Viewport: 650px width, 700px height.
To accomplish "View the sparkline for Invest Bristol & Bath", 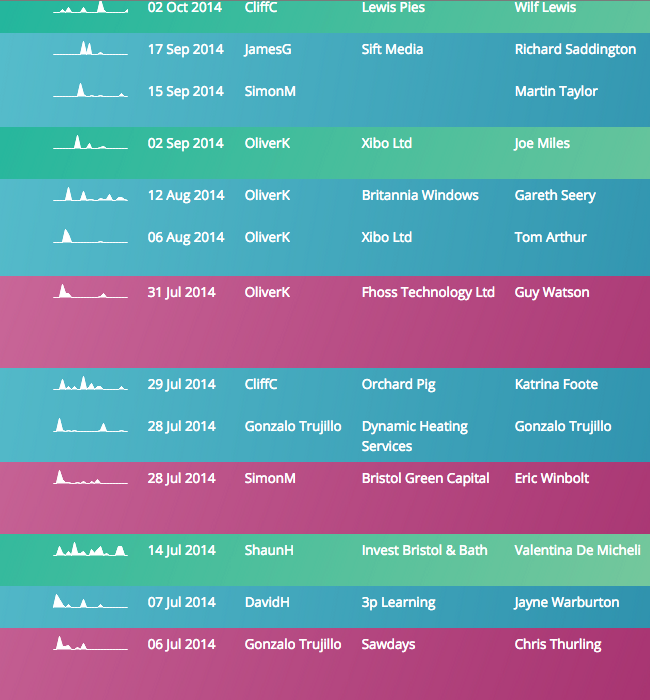I will pyautogui.click(x=90, y=550).
